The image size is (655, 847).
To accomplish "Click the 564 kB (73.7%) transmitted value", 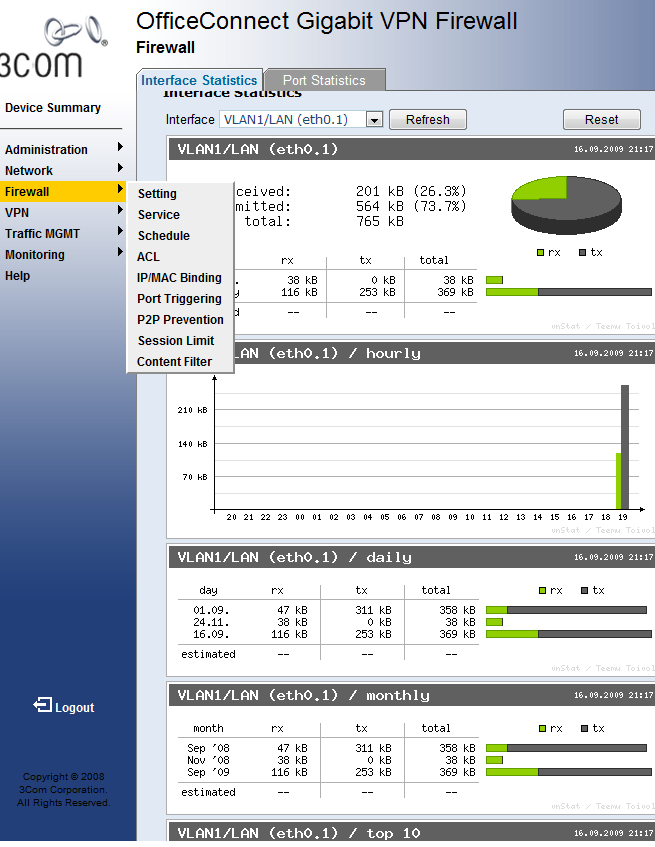I will tap(411, 206).
